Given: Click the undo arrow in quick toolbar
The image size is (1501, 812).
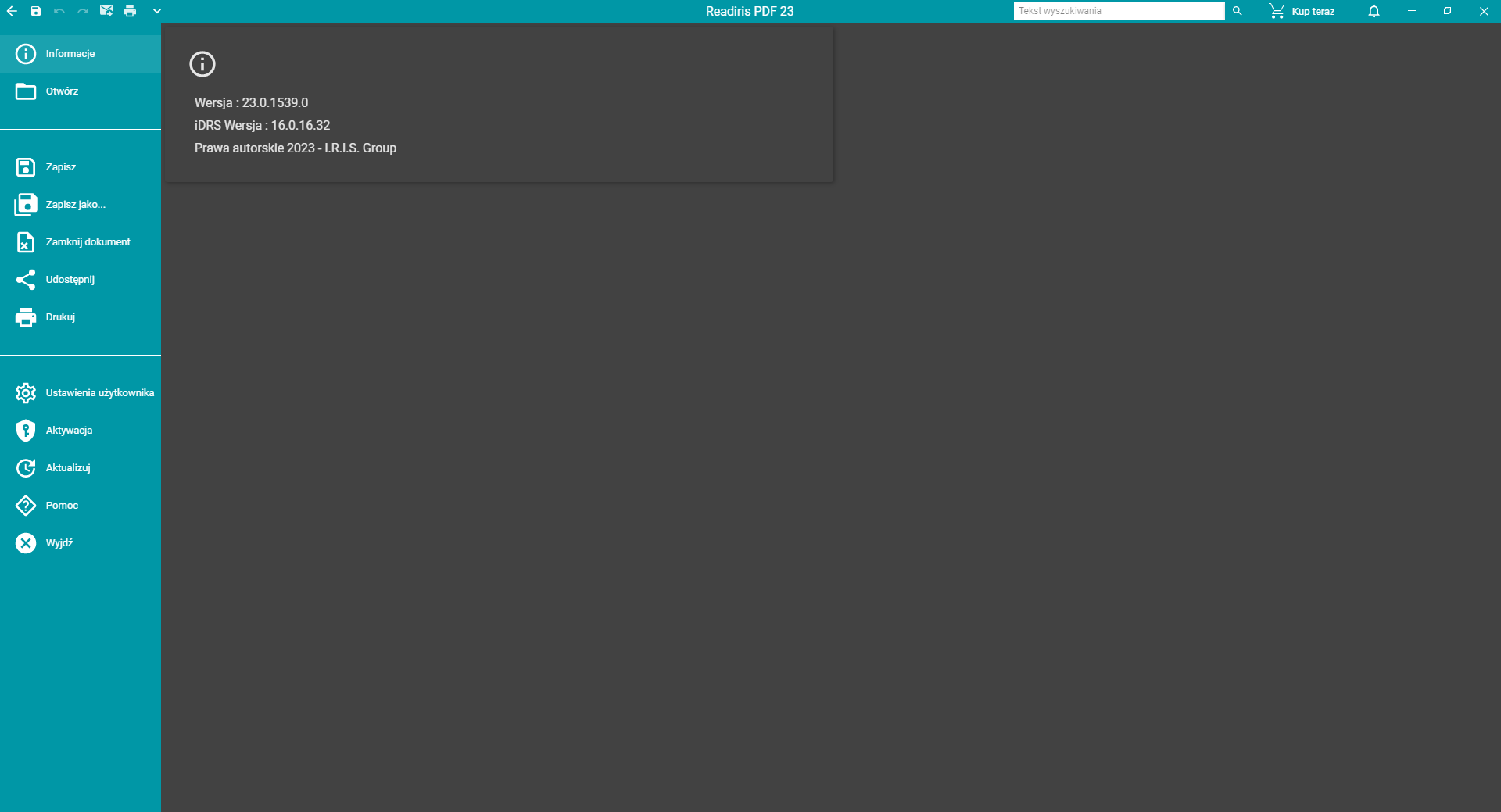Looking at the screenshot, I should coord(59,11).
